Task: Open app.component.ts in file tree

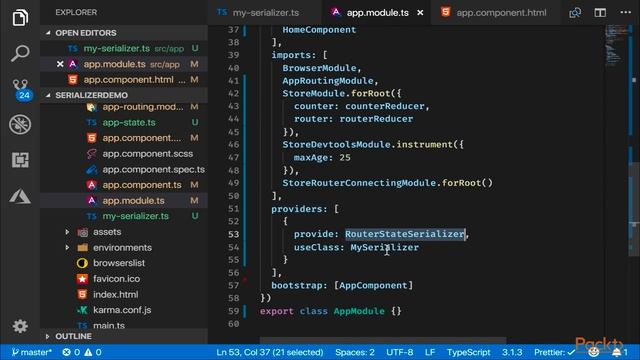Action: pos(124,185)
